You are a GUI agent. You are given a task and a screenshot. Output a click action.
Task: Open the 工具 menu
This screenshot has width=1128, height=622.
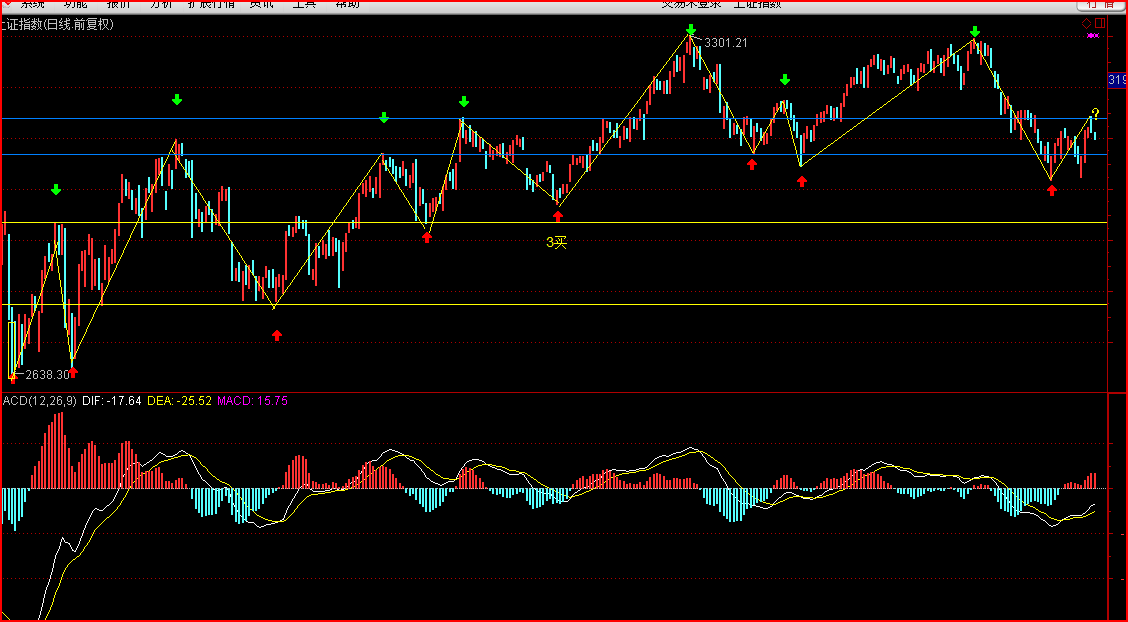(x=305, y=4)
